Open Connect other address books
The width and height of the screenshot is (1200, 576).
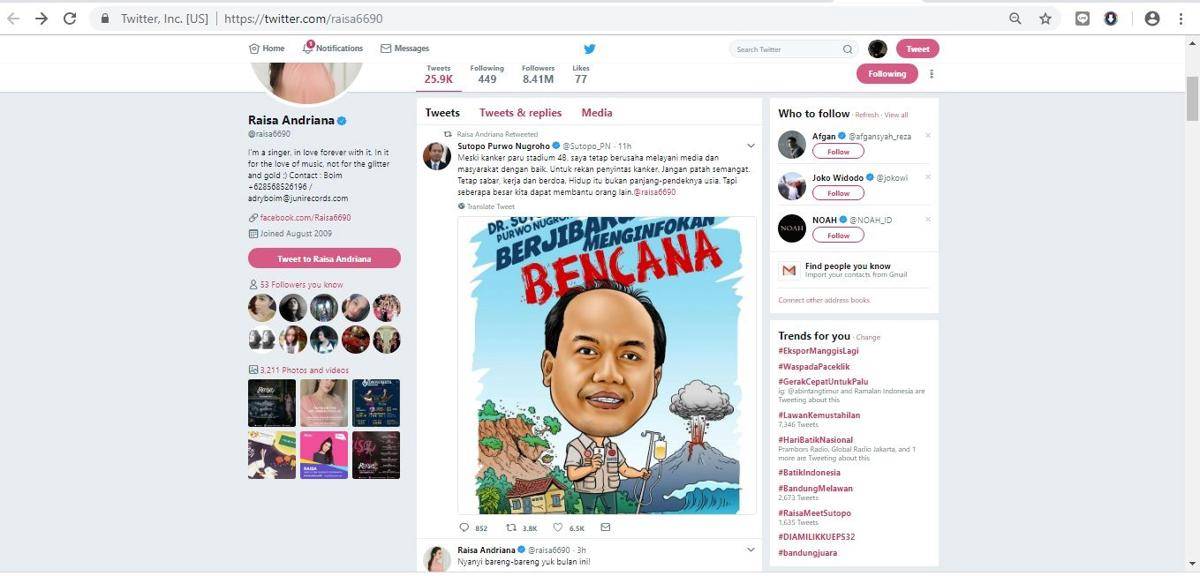point(824,300)
